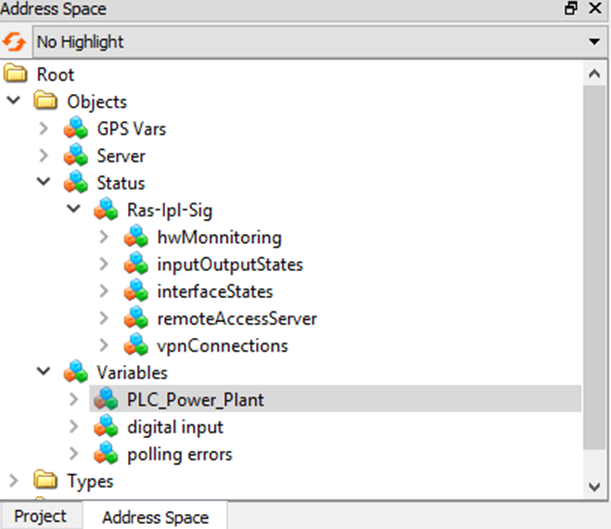Undock the Address Space panel
Image resolution: width=611 pixels, height=529 pixels.
pos(571,9)
